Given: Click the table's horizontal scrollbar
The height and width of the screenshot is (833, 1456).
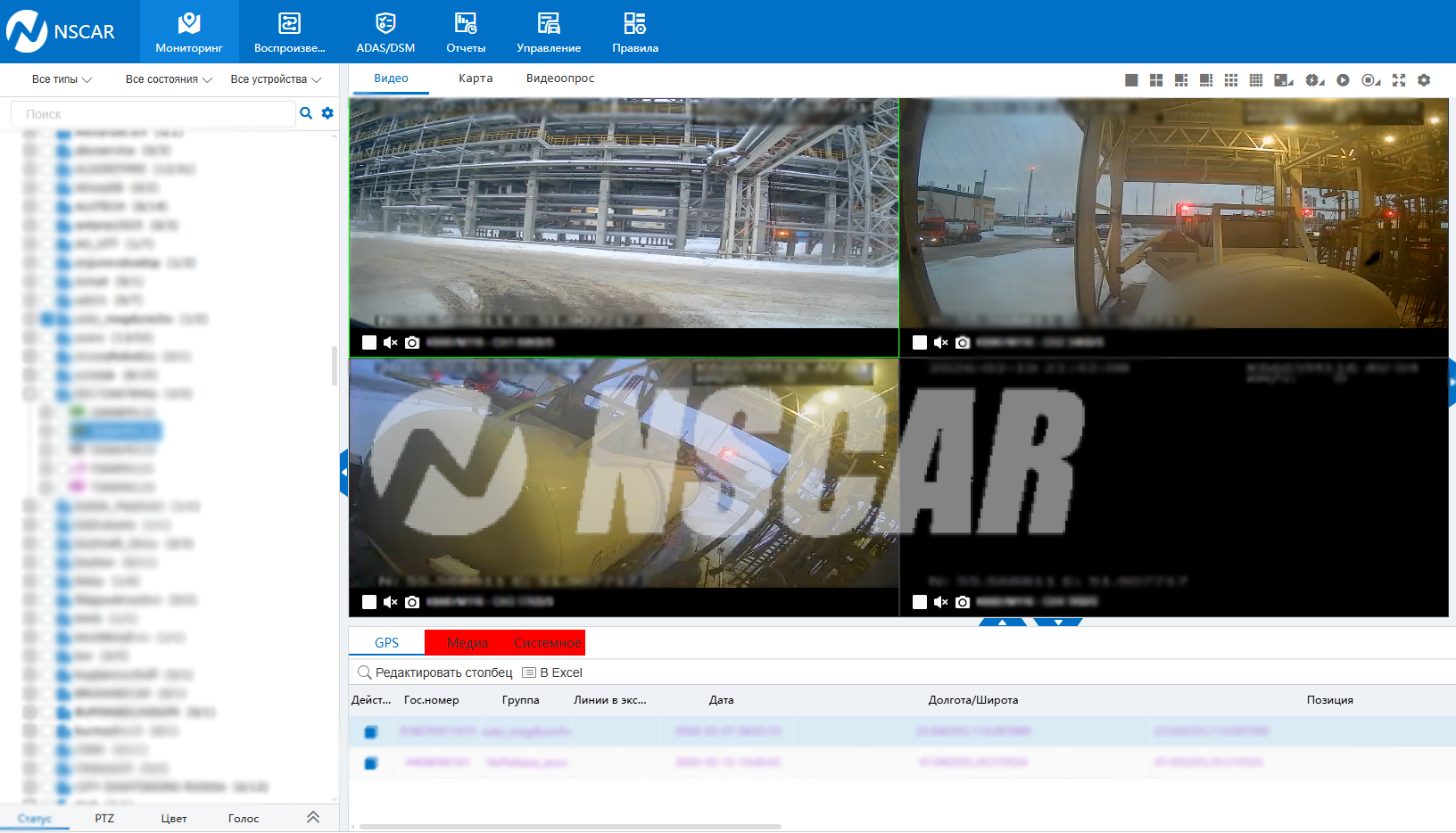Looking at the screenshot, I should [x=569, y=827].
